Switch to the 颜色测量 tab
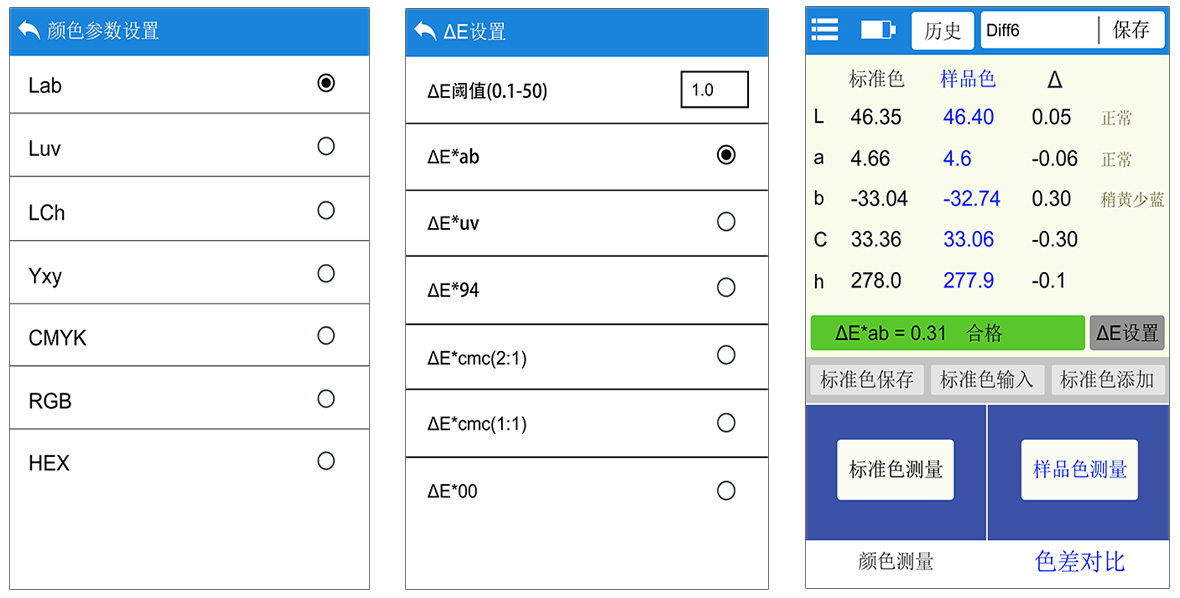Image resolution: width=1180 pixels, height=598 pixels. tap(896, 561)
